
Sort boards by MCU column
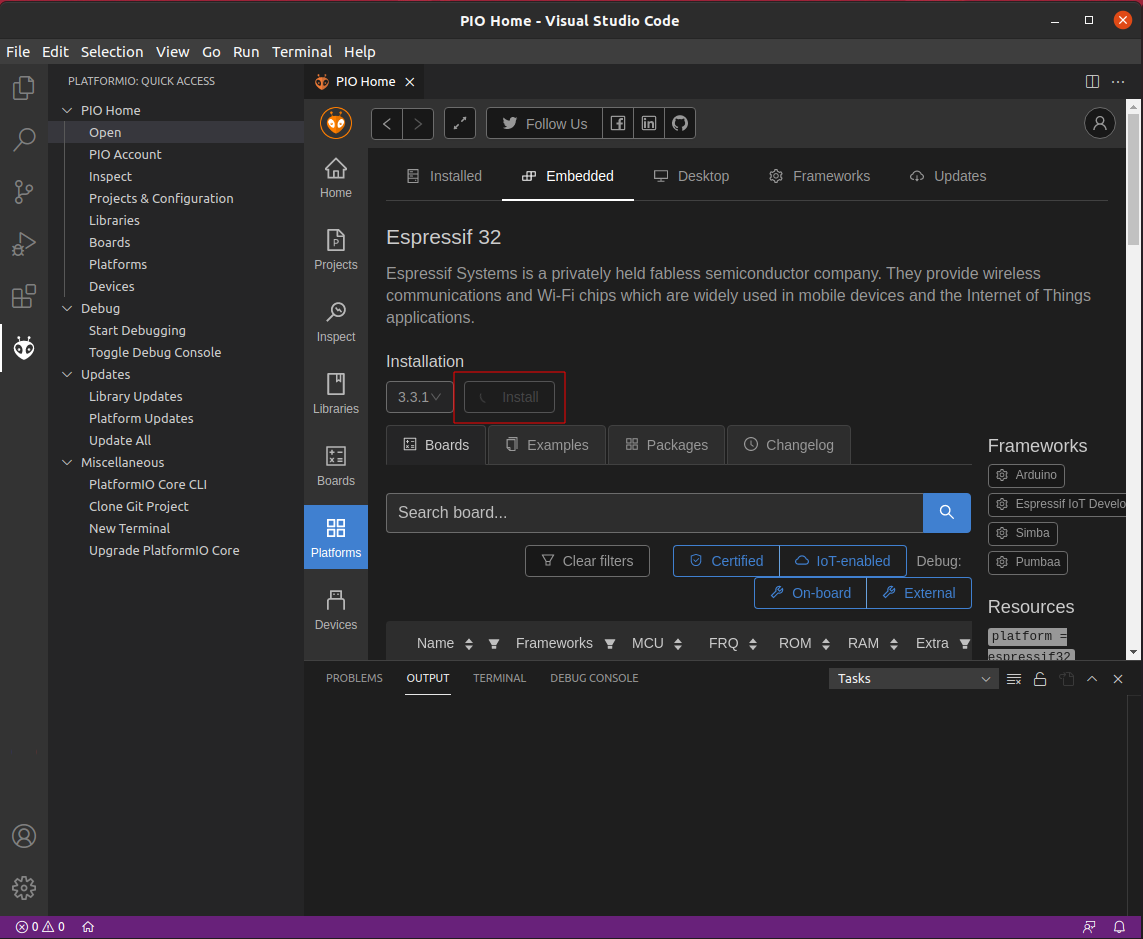[678, 644]
